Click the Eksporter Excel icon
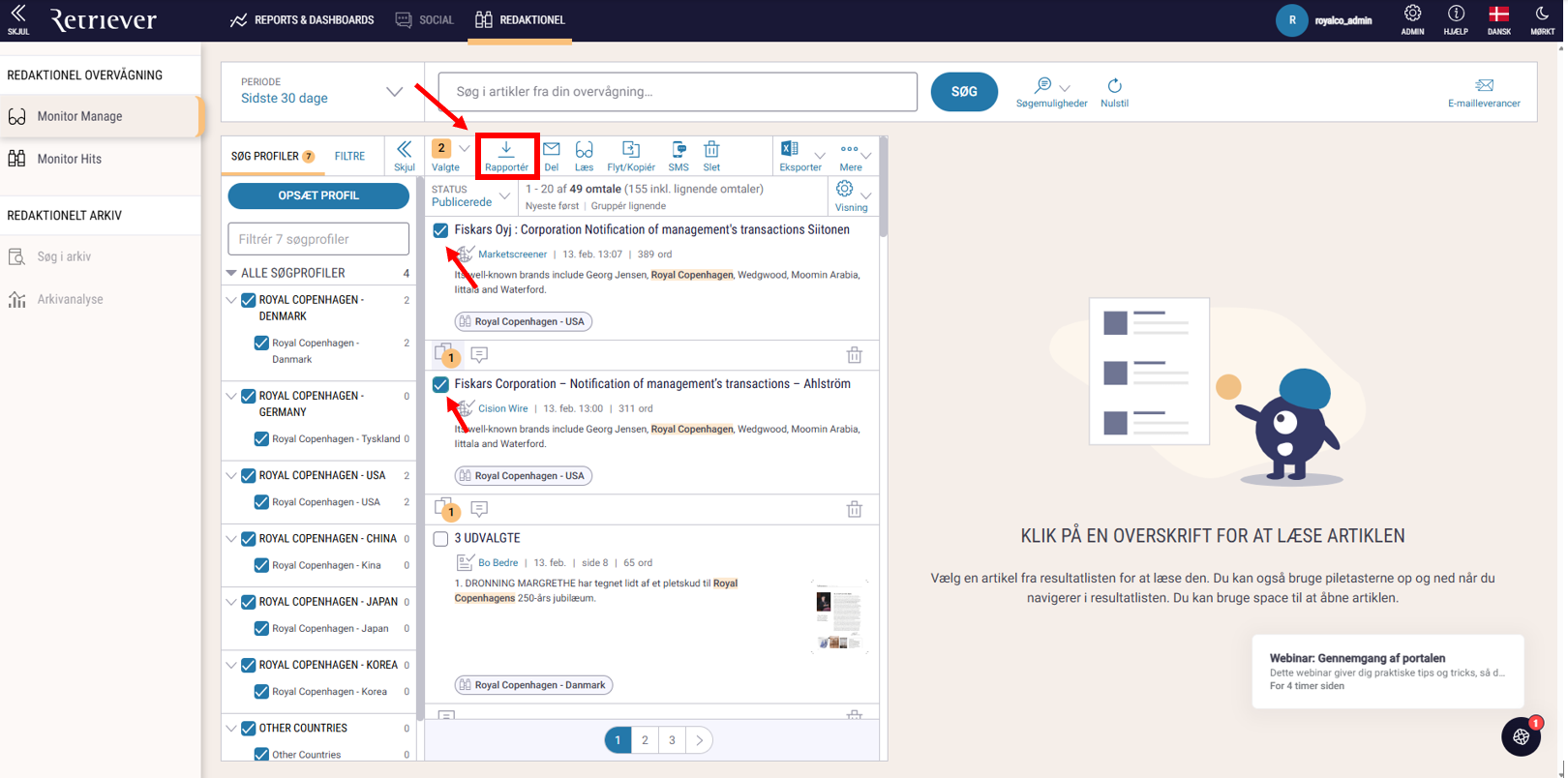The image size is (1568, 778). (790, 148)
